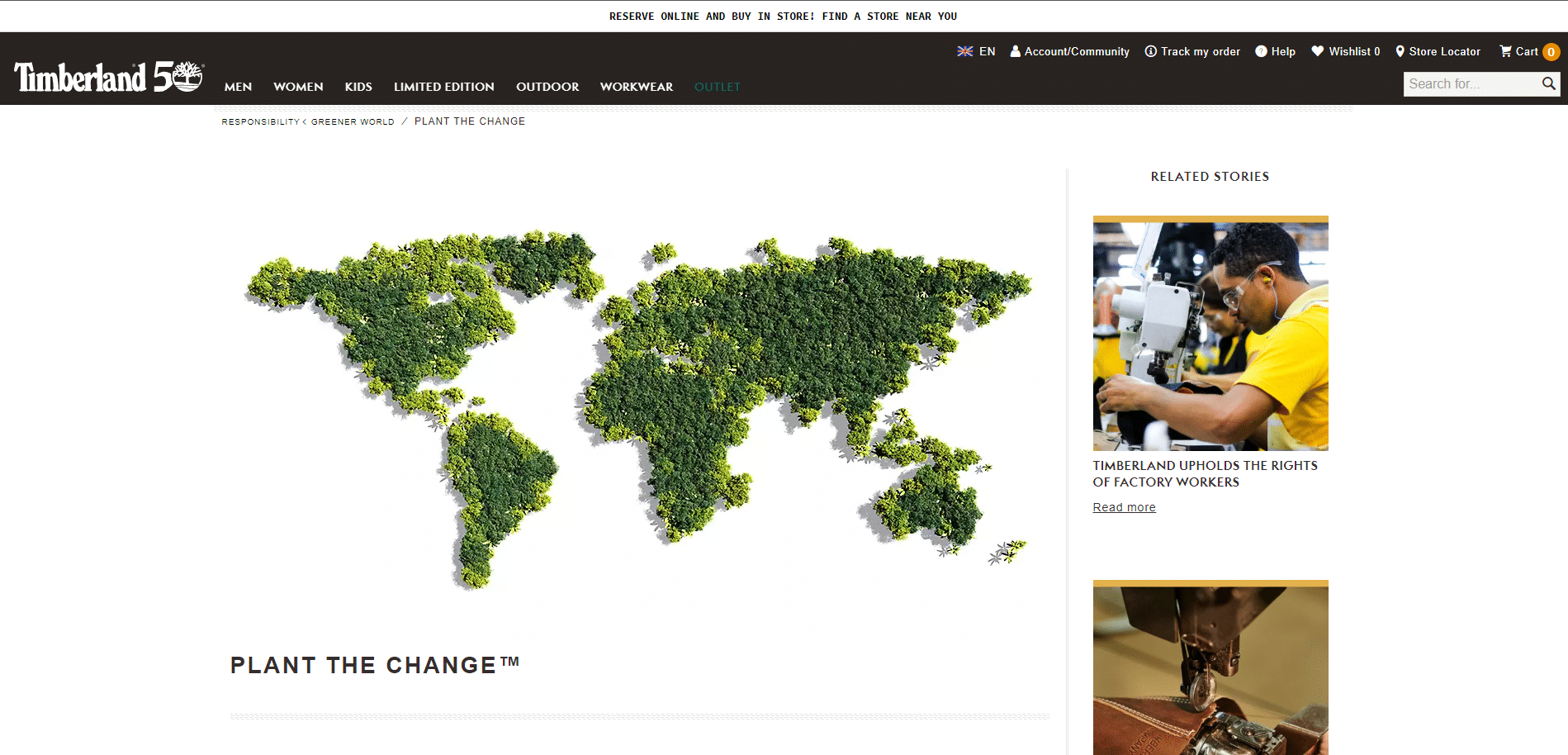Image resolution: width=1568 pixels, height=755 pixels.
Task: Click the green forest world map image
Action: (x=638, y=409)
